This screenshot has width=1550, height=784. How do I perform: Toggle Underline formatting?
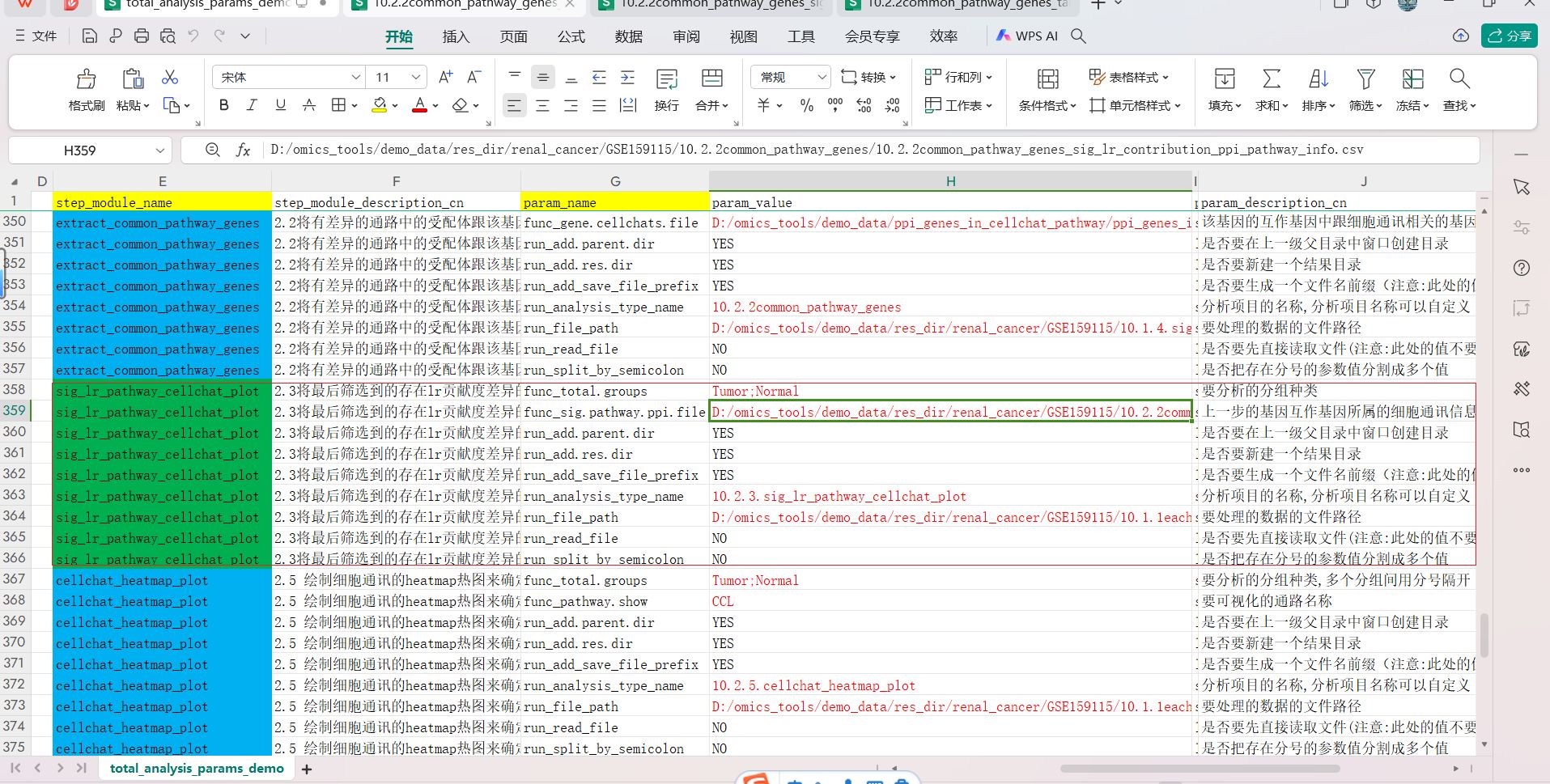(x=281, y=105)
